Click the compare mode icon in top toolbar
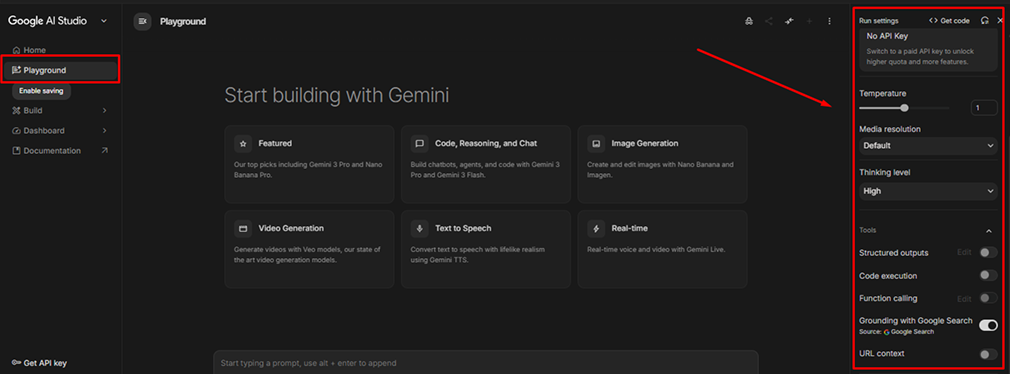 point(789,21)
